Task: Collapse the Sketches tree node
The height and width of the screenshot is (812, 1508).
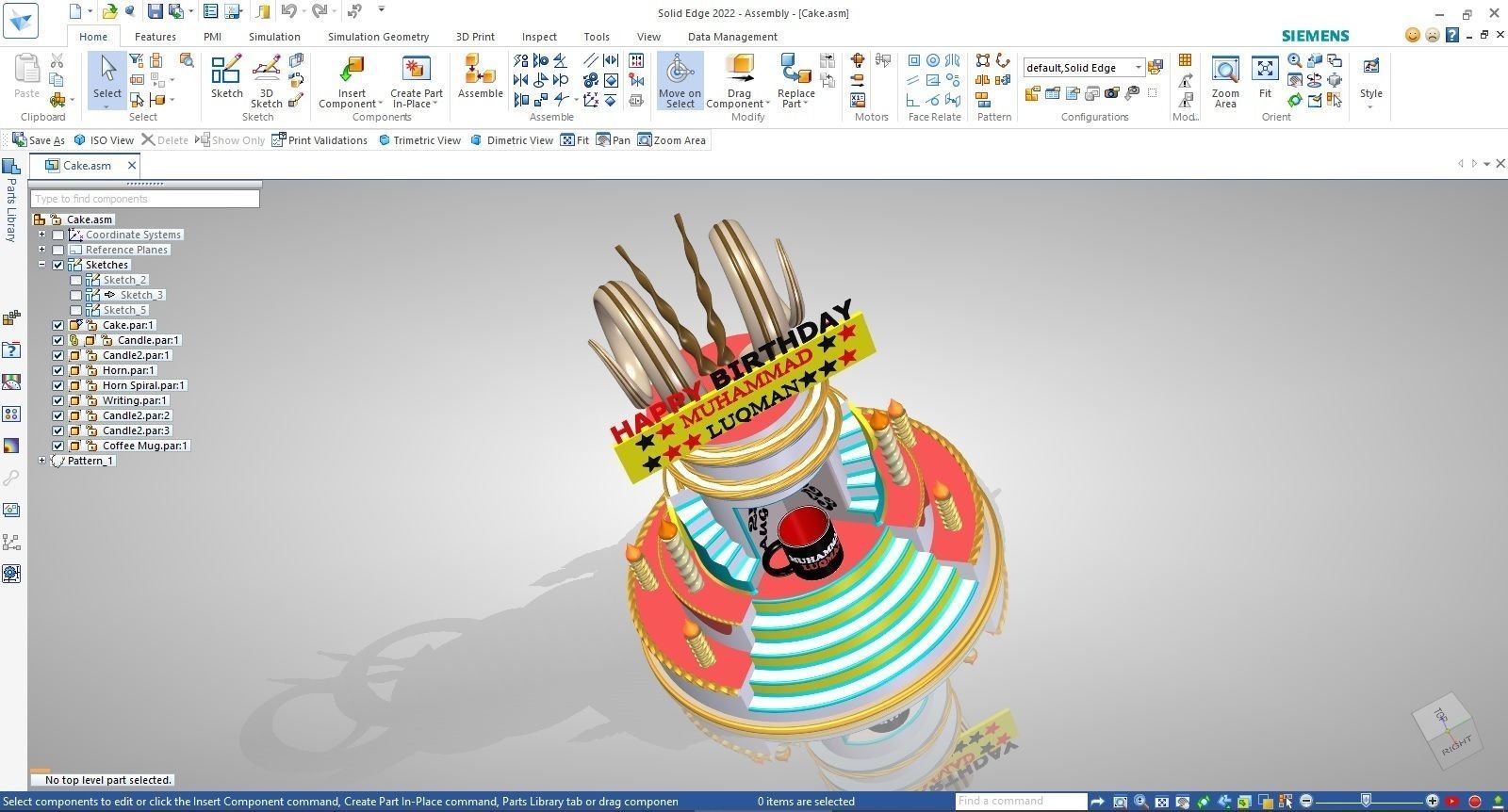Action: (x=41, y=265)
